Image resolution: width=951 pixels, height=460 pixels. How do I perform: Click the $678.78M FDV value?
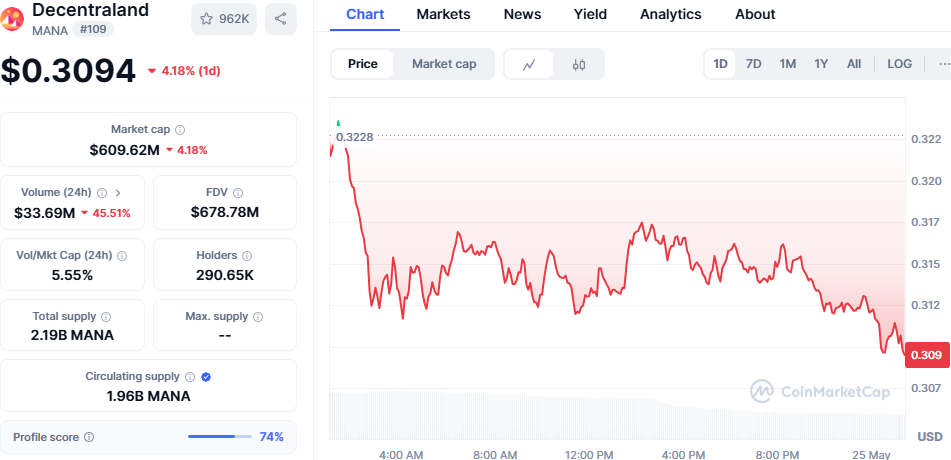(x=225, y=212)
